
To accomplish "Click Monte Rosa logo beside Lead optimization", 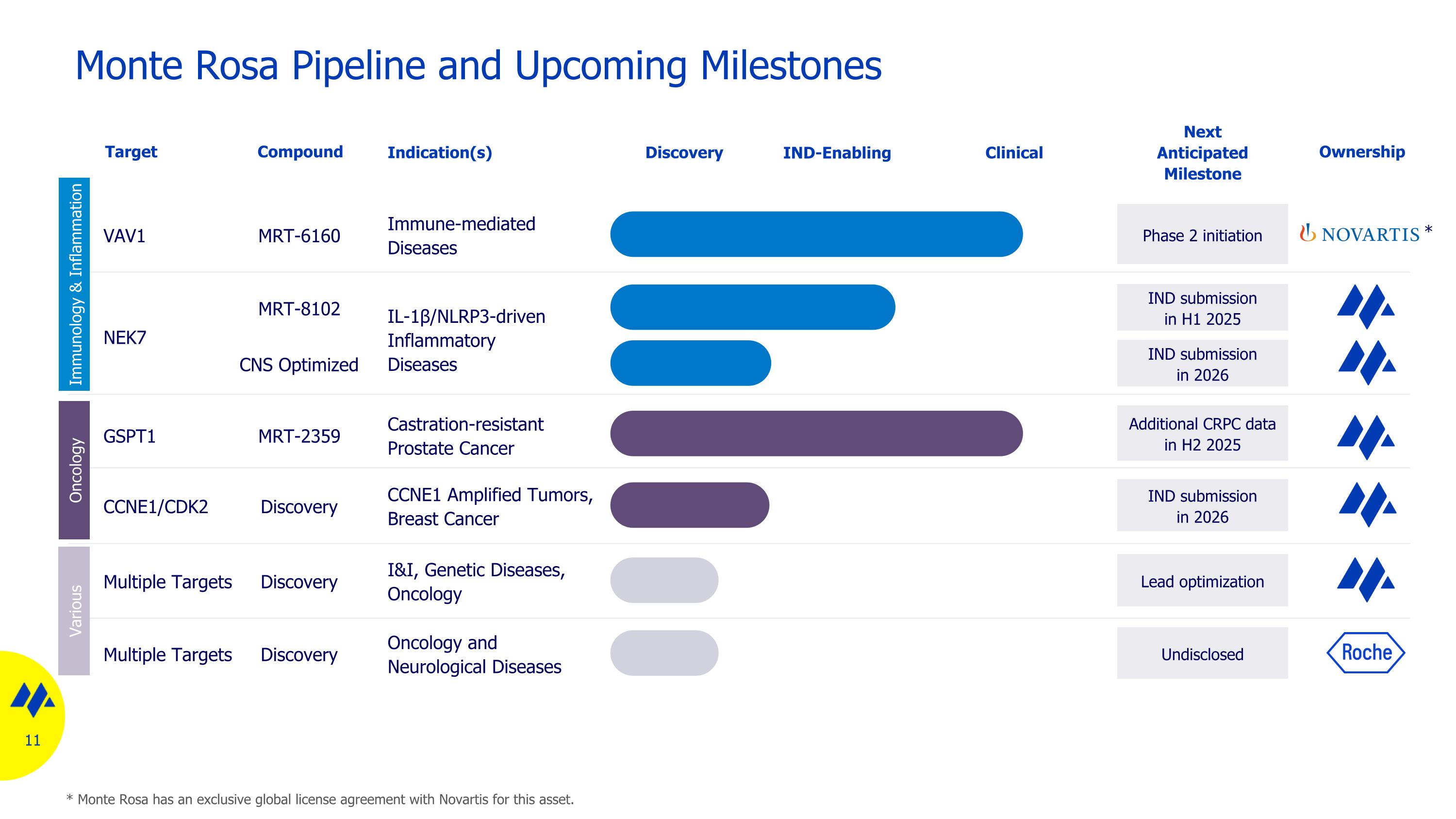I will (x=1366, y=579).
